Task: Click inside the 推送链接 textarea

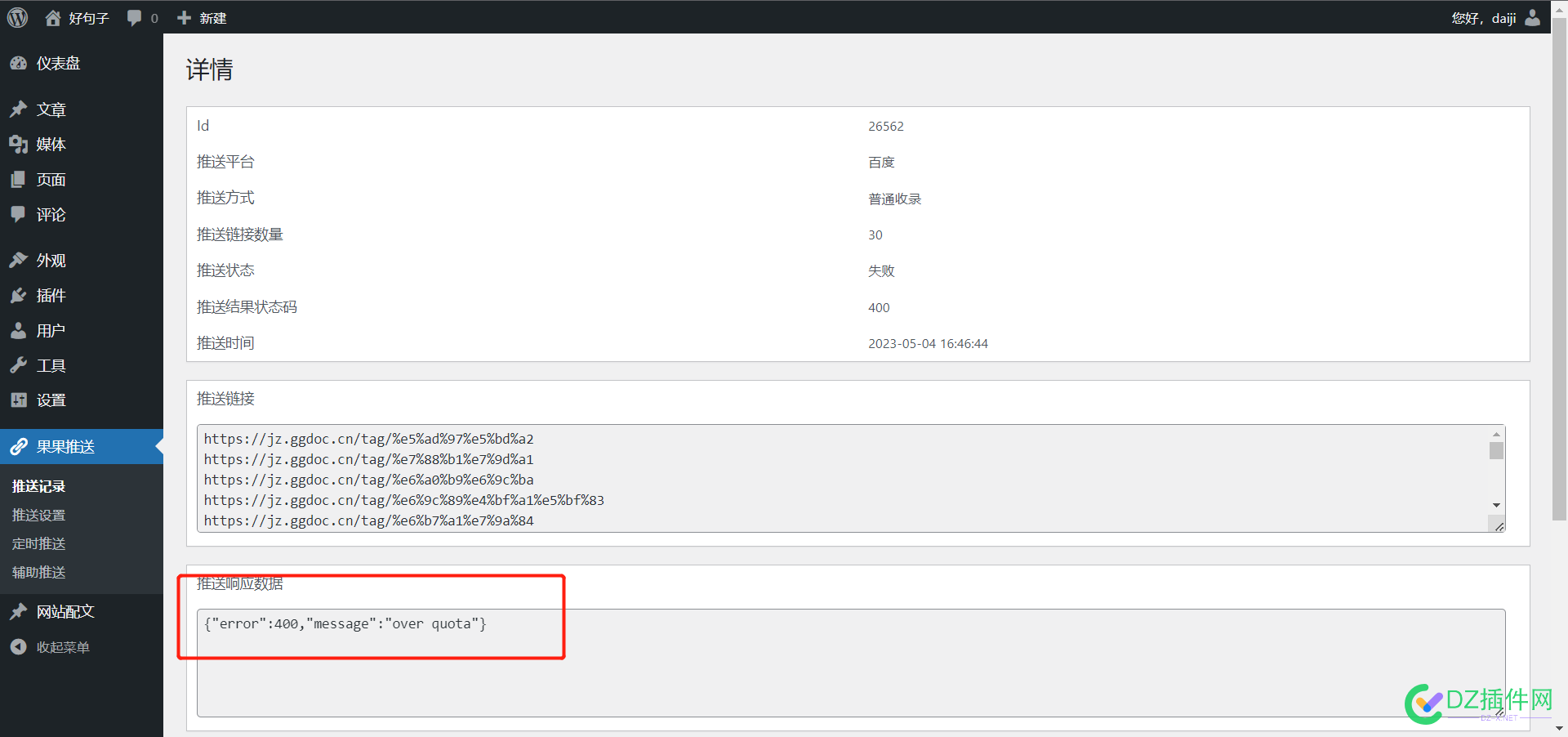Action: coord(851,478)
